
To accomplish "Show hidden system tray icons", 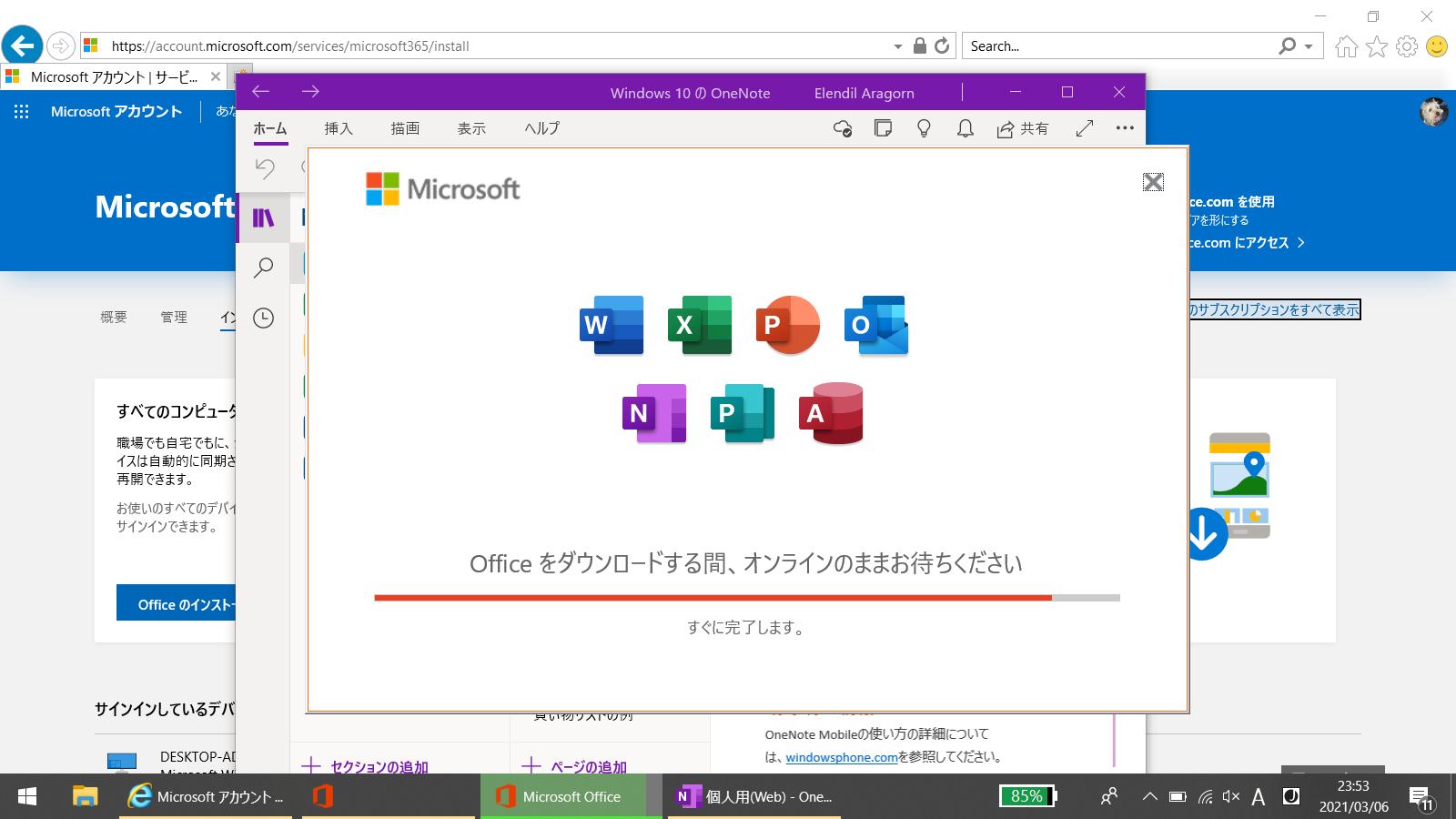I will [1149, 796].
